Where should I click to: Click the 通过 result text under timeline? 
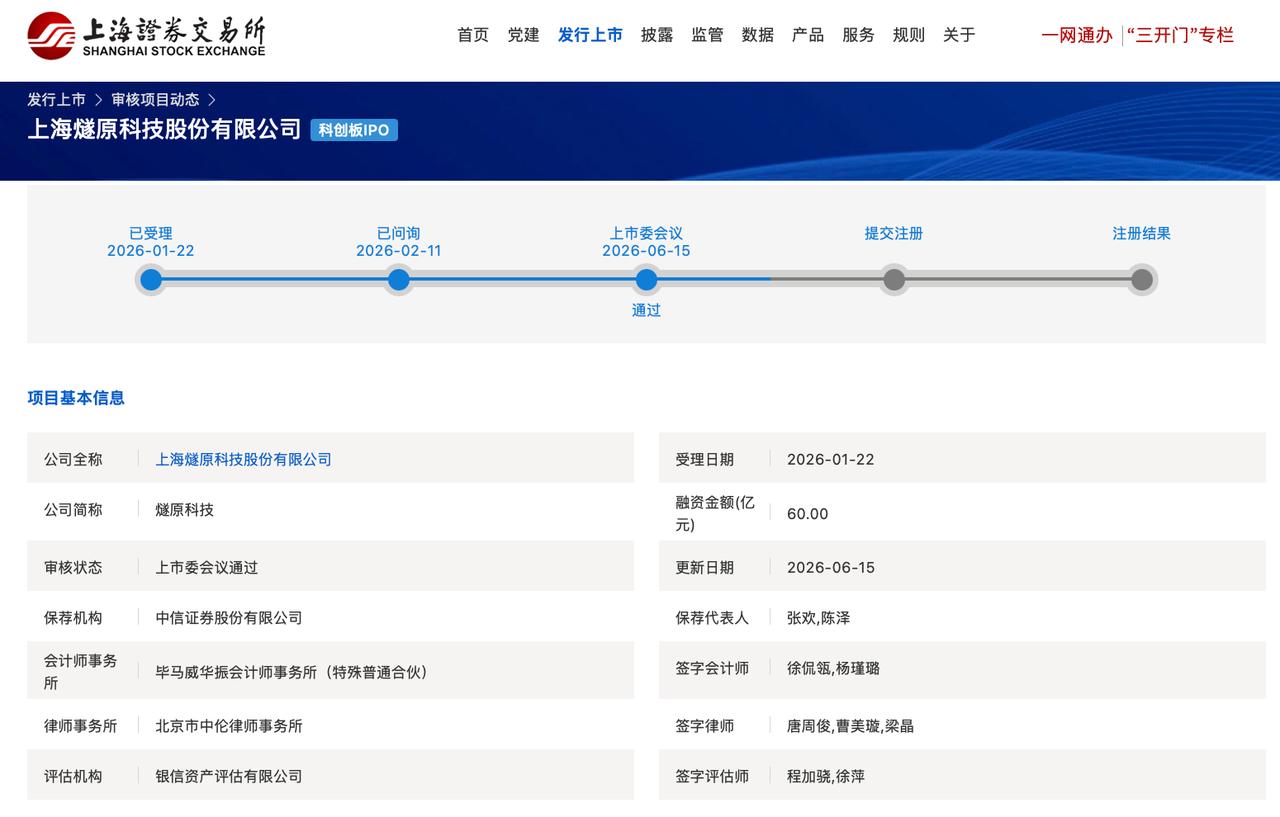tap(646, 310)
